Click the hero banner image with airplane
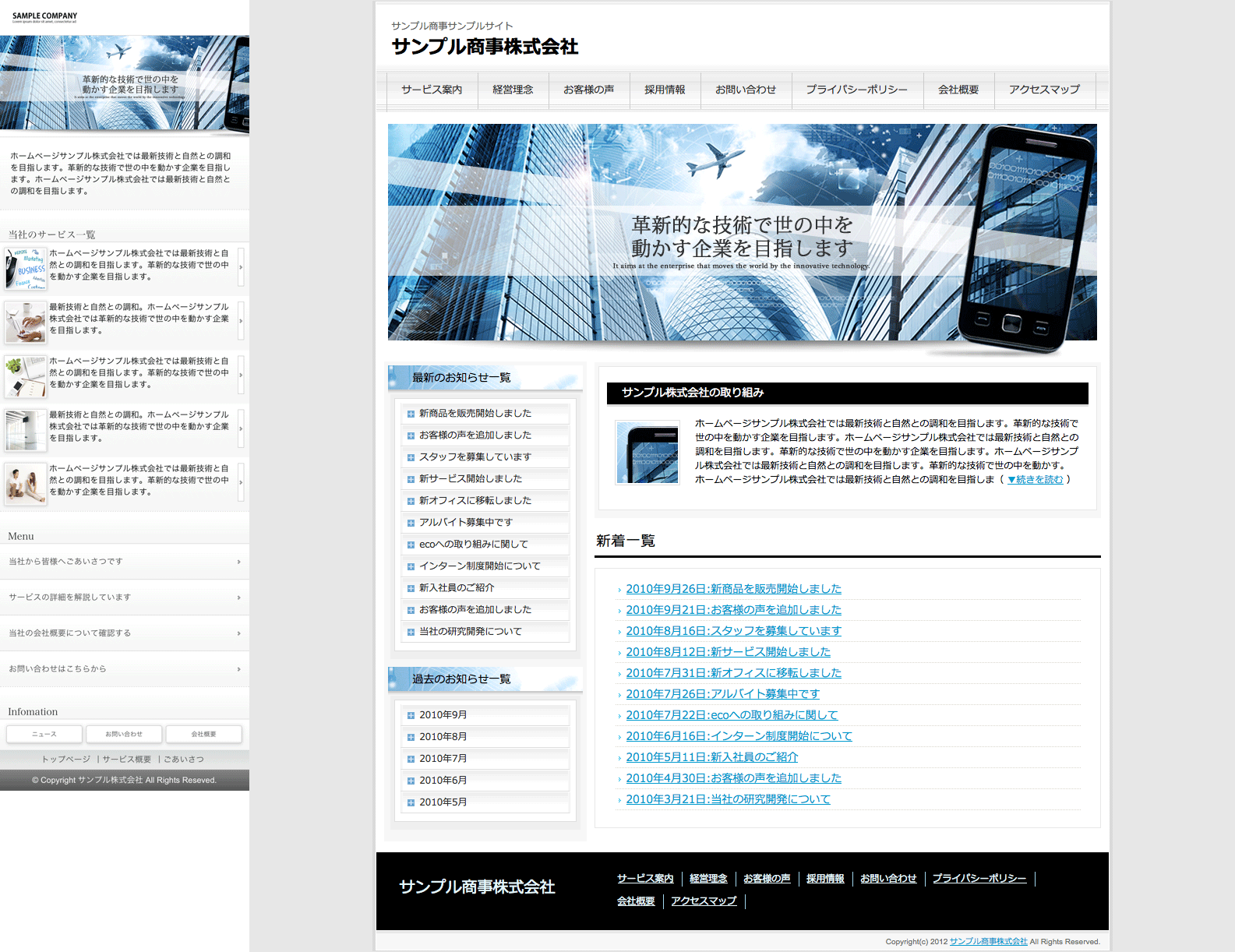Viewport: 1235px width, 952px height. 742,232
